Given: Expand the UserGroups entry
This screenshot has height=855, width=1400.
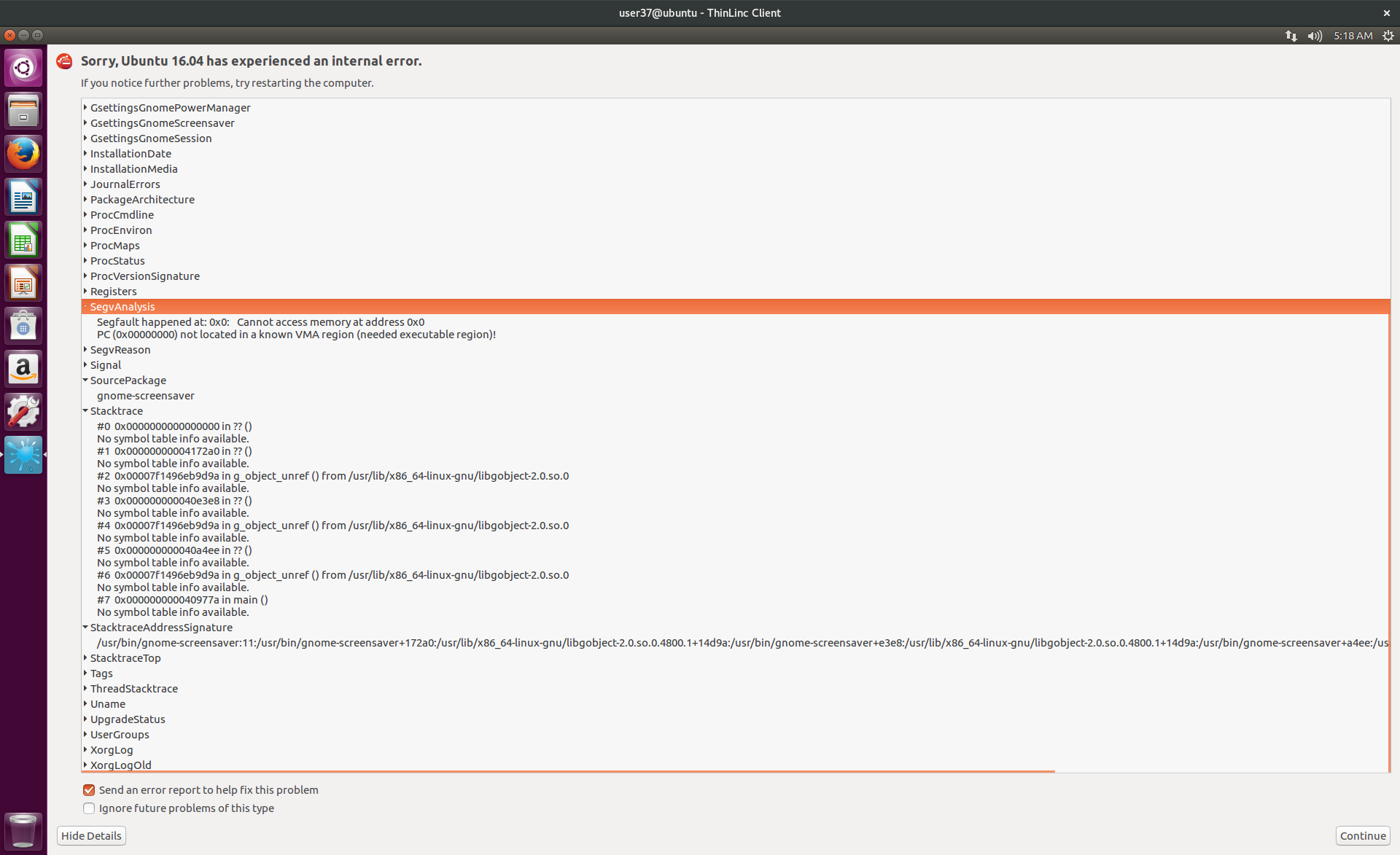Looking at the screenshot, I should [85, 734].
